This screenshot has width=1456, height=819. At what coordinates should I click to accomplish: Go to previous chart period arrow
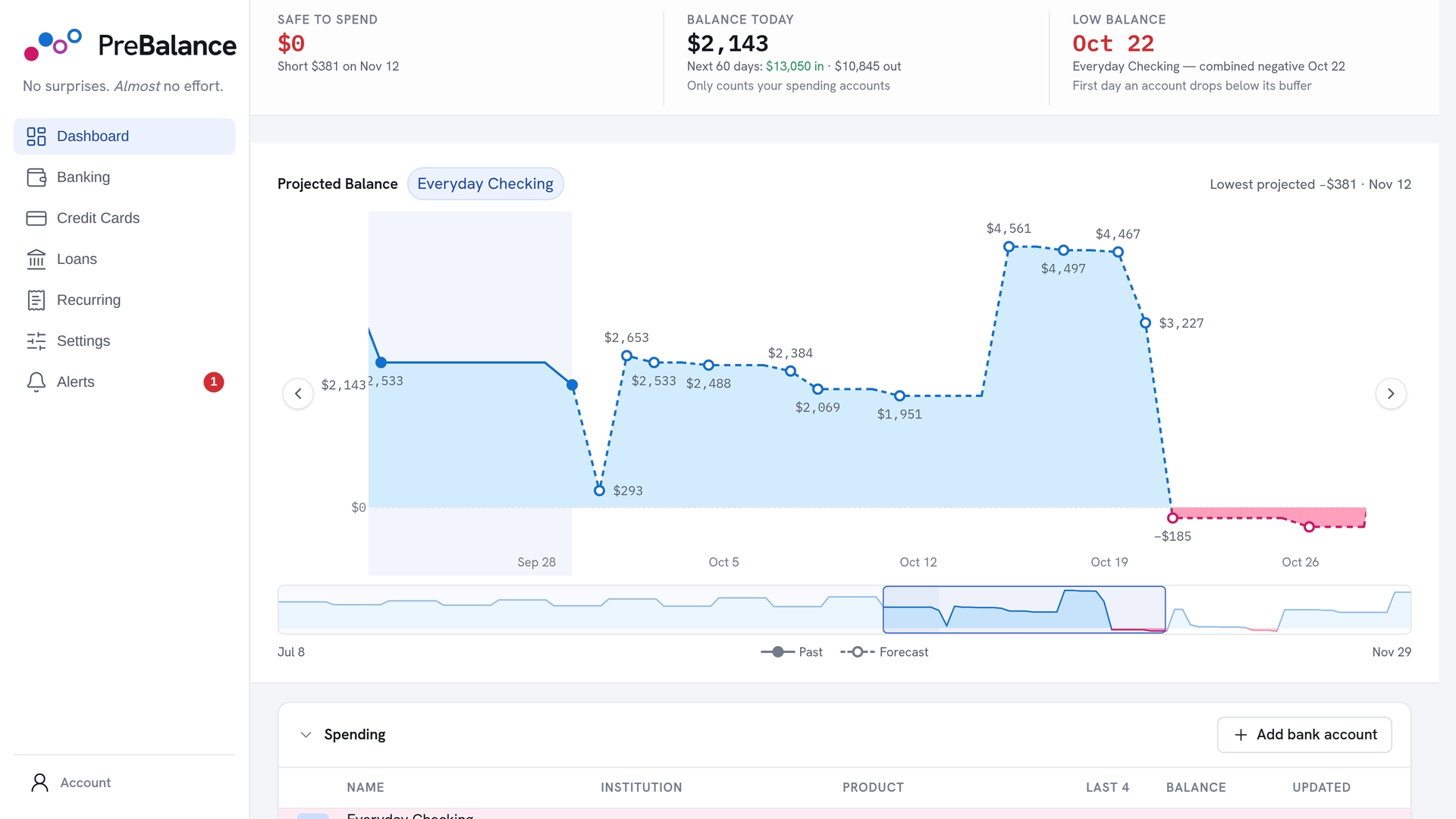[298, 394]
